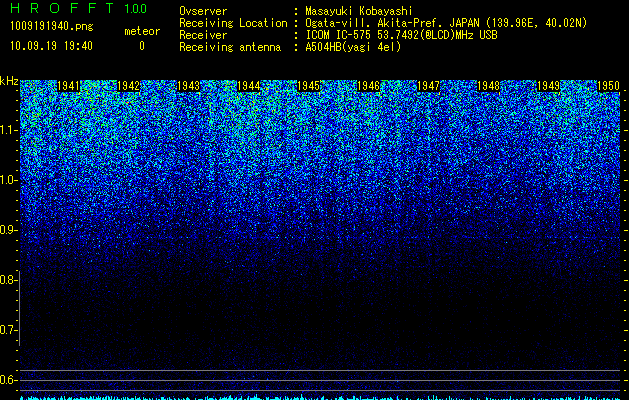Click the A504HB(yagi 4el) antenna text

(x=353, y=47)
